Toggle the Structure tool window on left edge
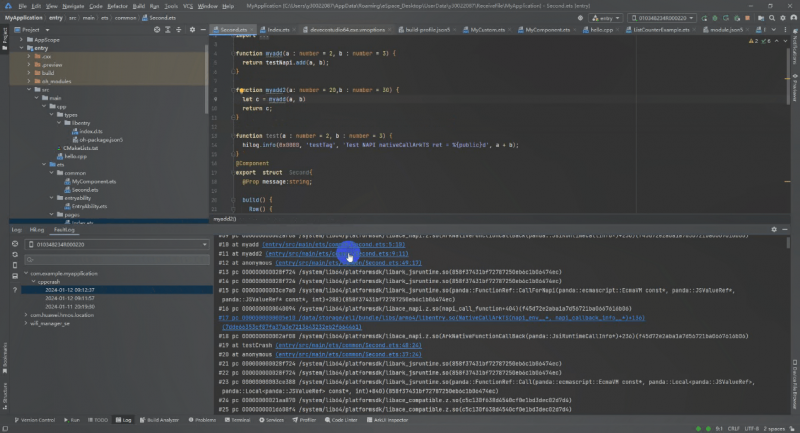Image resolution: width=800 pixels, height=433 pixels. pos(4,394)
